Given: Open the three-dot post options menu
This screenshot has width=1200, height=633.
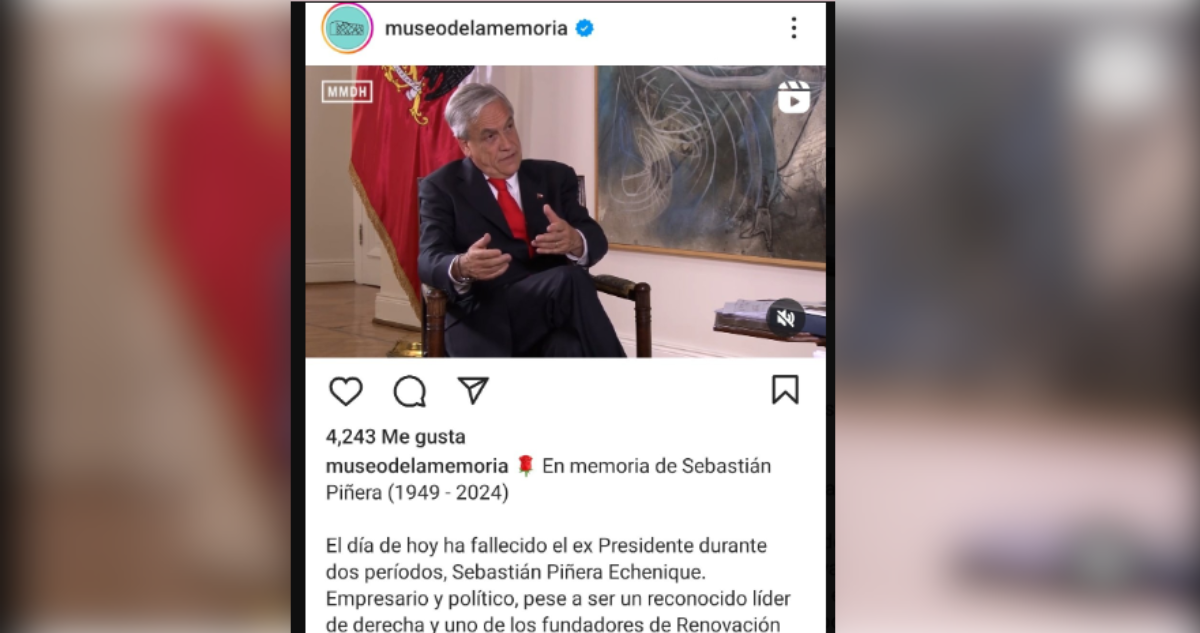Looking at the screenshot, I should coord(793,28).
